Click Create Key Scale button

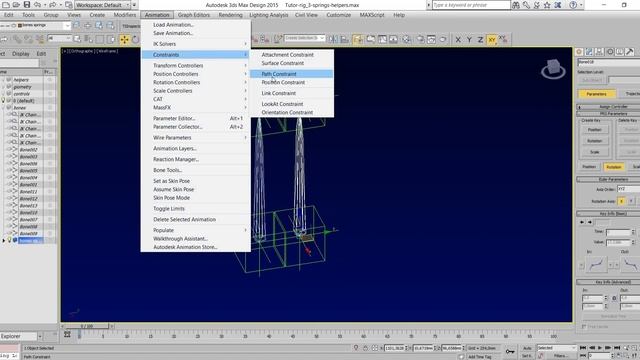pos(595,152)
